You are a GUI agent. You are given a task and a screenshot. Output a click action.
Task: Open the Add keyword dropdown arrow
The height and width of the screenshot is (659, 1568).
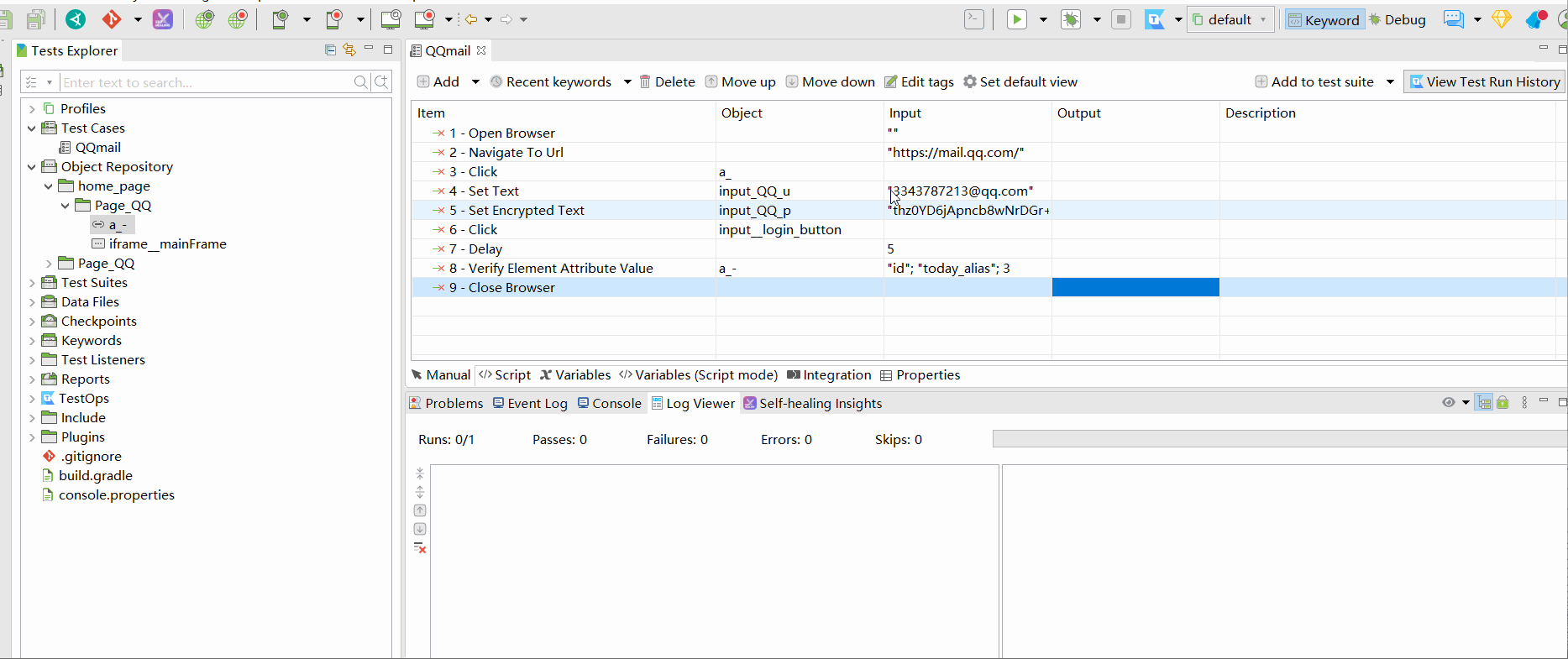point(475,81)
